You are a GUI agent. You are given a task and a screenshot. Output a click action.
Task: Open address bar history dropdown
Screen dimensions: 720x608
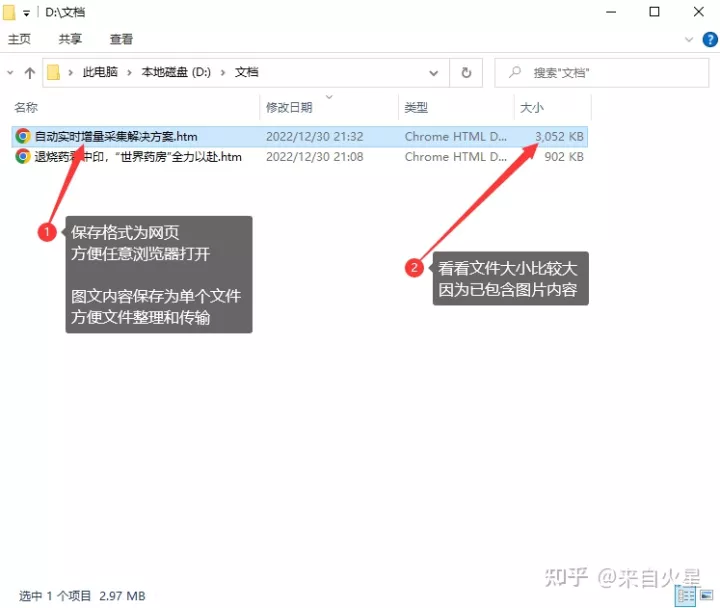pos(433,73)
